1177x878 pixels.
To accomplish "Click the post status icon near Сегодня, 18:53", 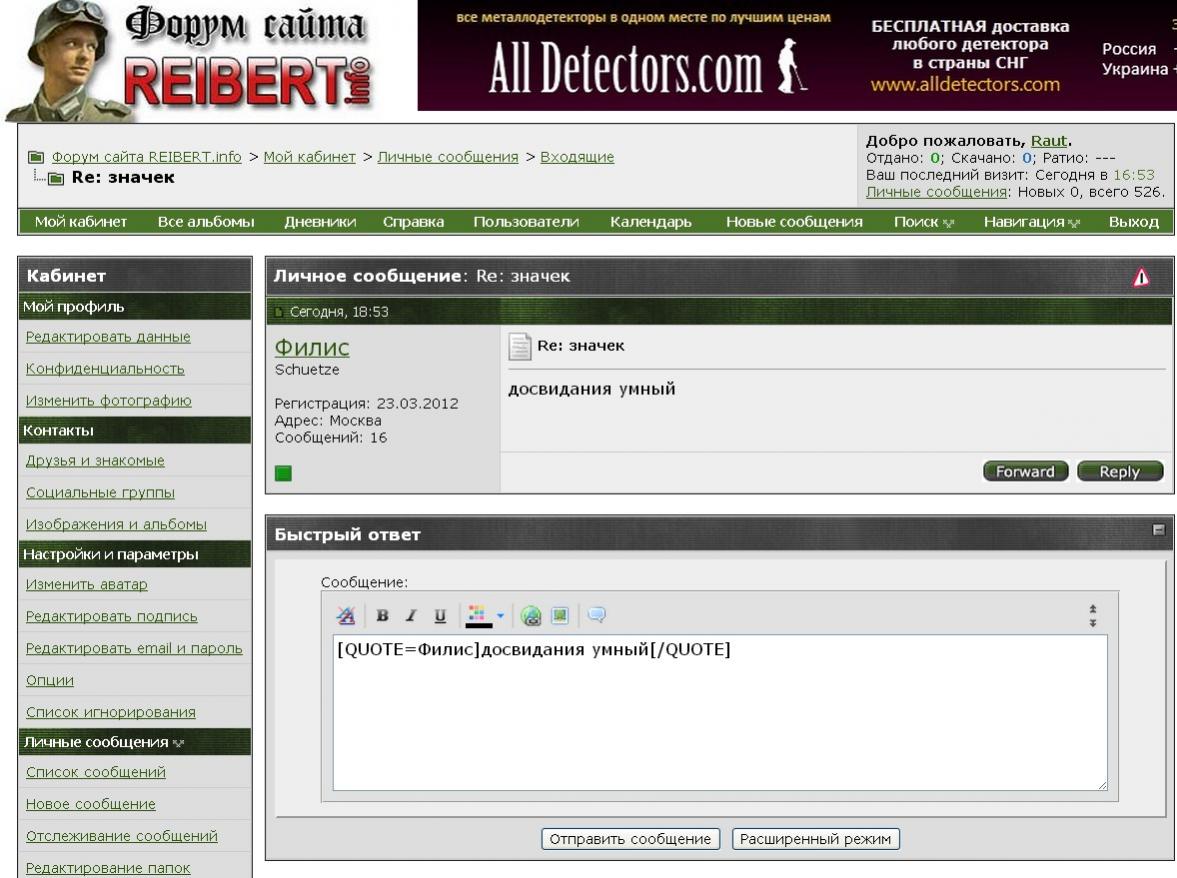I will click(279, 312).
